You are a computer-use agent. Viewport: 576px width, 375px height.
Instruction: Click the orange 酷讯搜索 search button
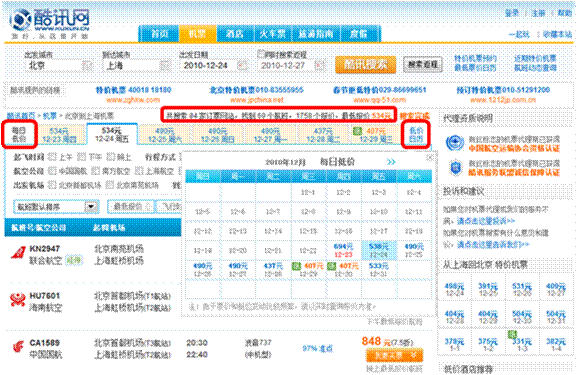click(366, 65)
